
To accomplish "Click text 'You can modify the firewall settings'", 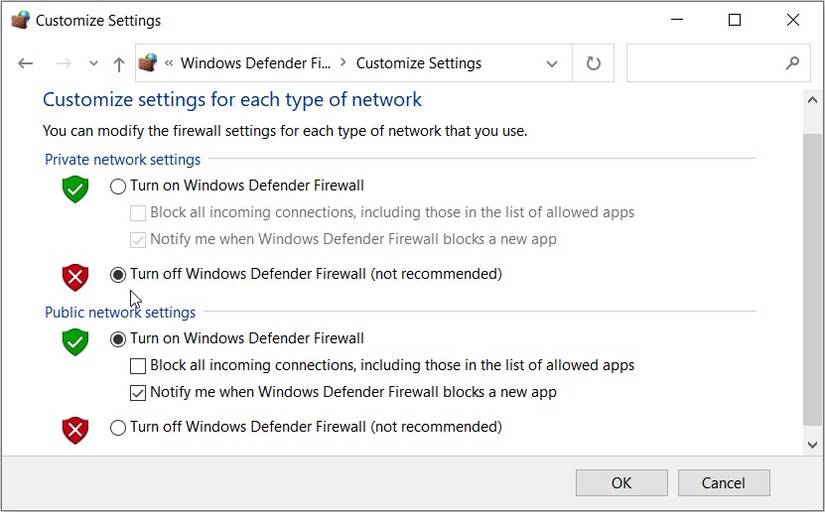I will point(285,130).
